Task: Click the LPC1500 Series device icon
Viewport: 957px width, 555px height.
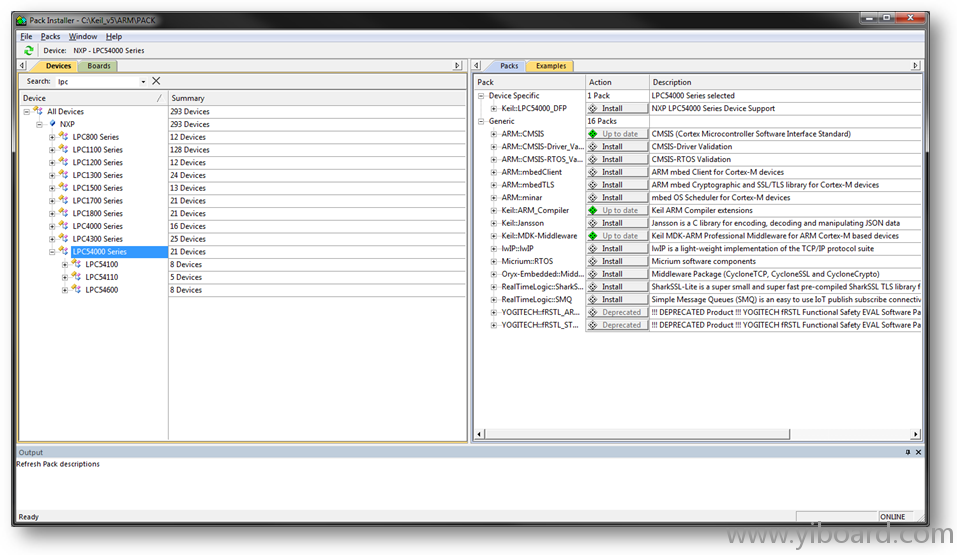Action: pos(64,188)
